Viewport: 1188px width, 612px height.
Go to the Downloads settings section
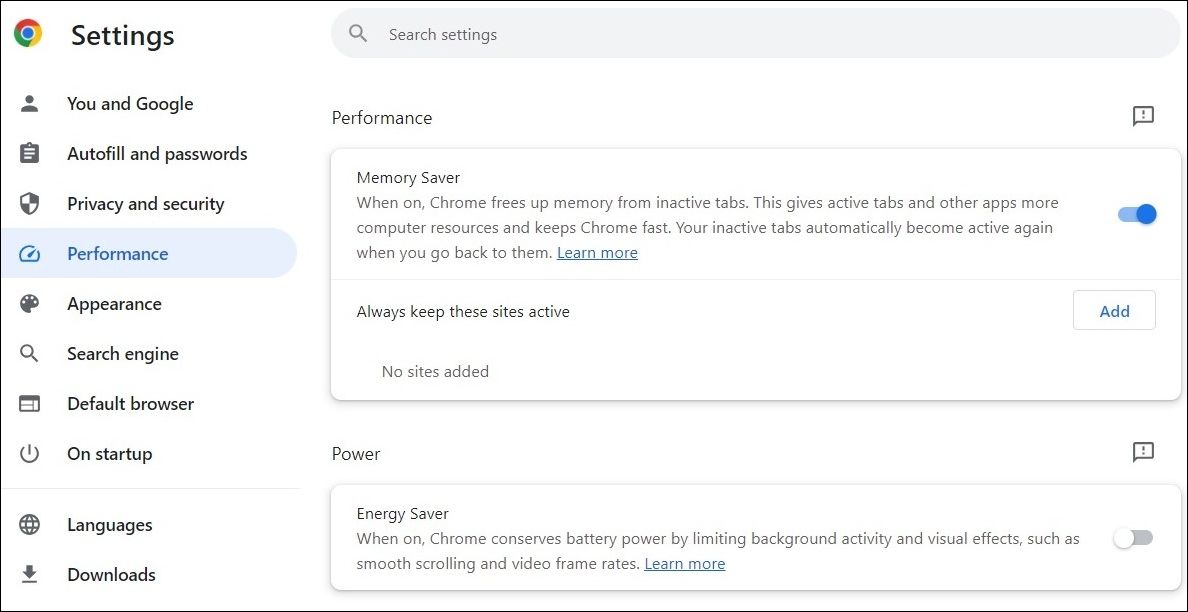tap(111, 574)
